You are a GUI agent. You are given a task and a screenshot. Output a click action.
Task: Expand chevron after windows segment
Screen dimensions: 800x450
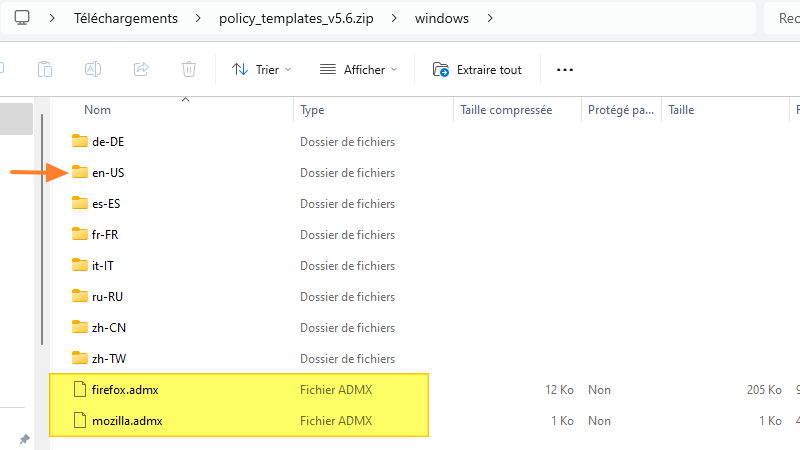pyautogui.click(x=490, y=18)
